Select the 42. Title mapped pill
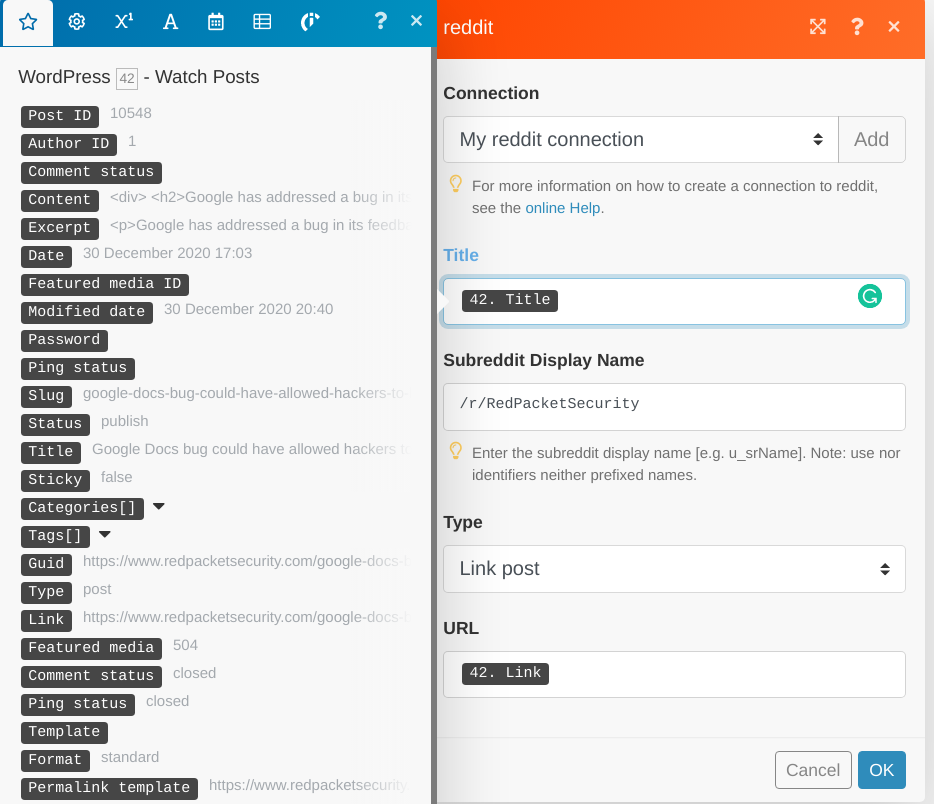Image resolution: width=934 pixels, height=804 pixels. click(510, 300)
